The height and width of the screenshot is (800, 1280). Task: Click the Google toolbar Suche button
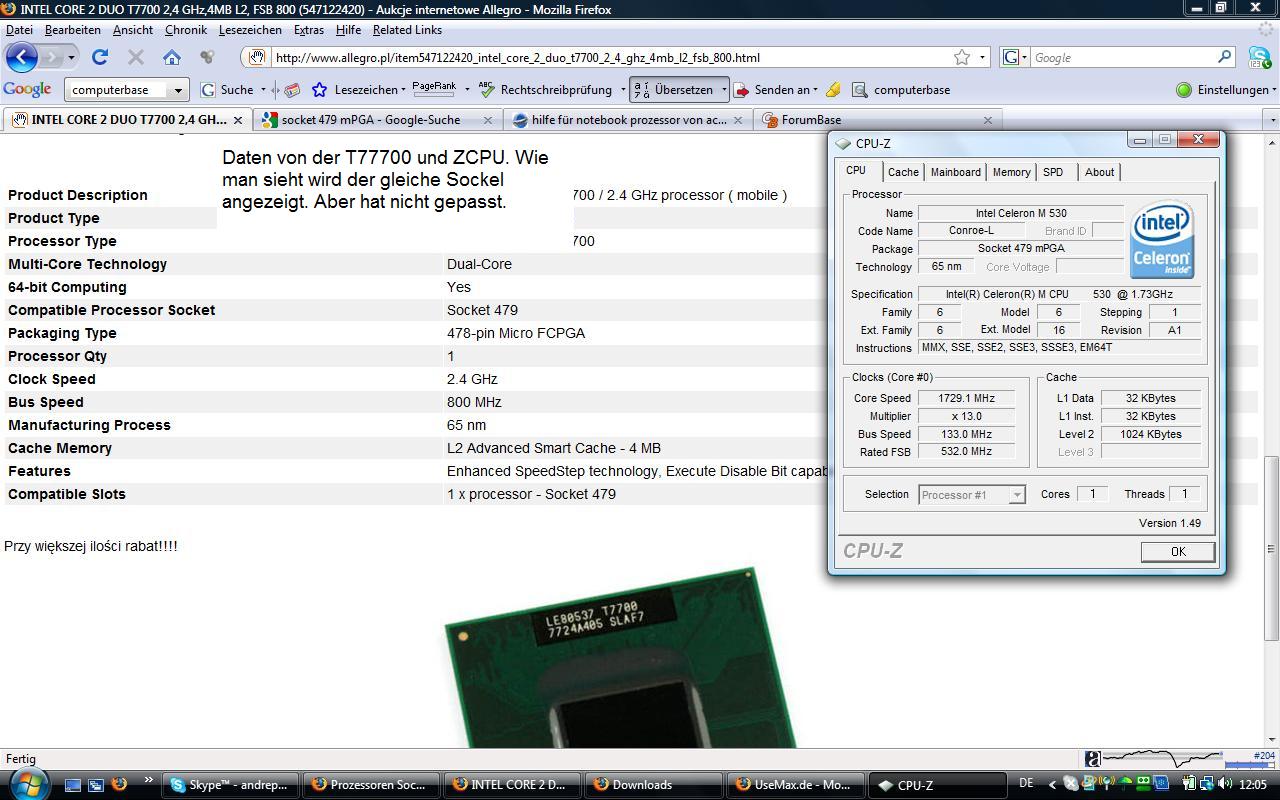pos(228,89)
